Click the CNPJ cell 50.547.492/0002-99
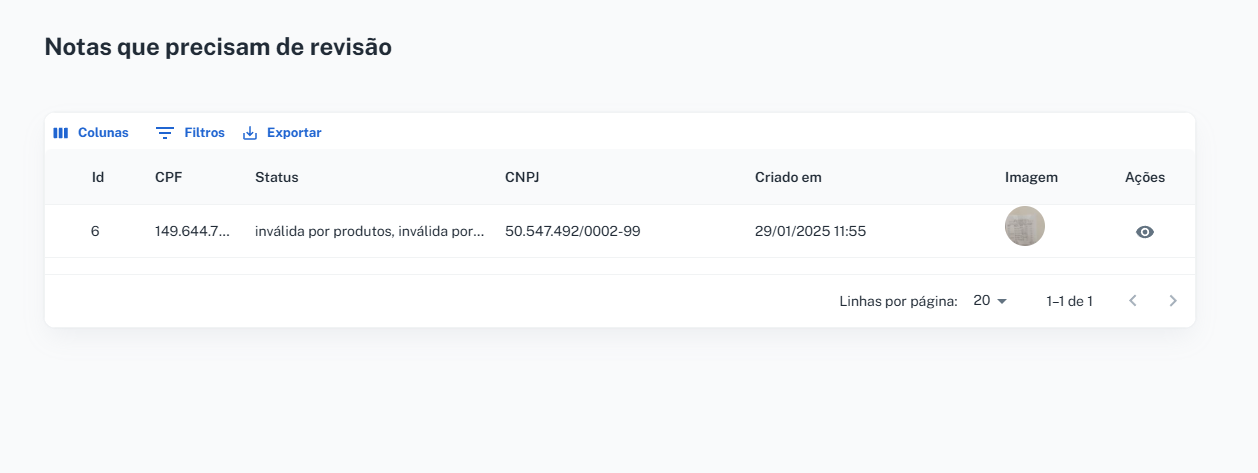1258x473 pixels. pyautogui.click(x=572, y=231)
